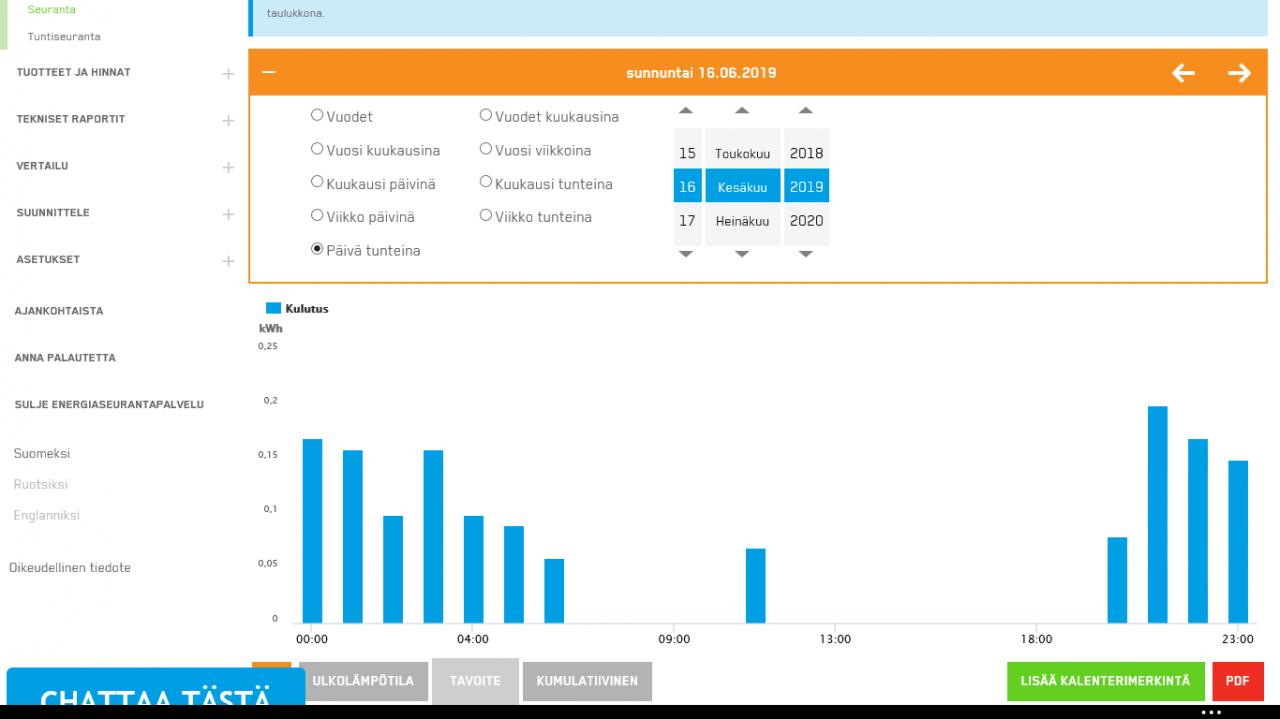Click the up arrow above the day column
Viewport: 1280px width, 719px height.
point(686,111)
